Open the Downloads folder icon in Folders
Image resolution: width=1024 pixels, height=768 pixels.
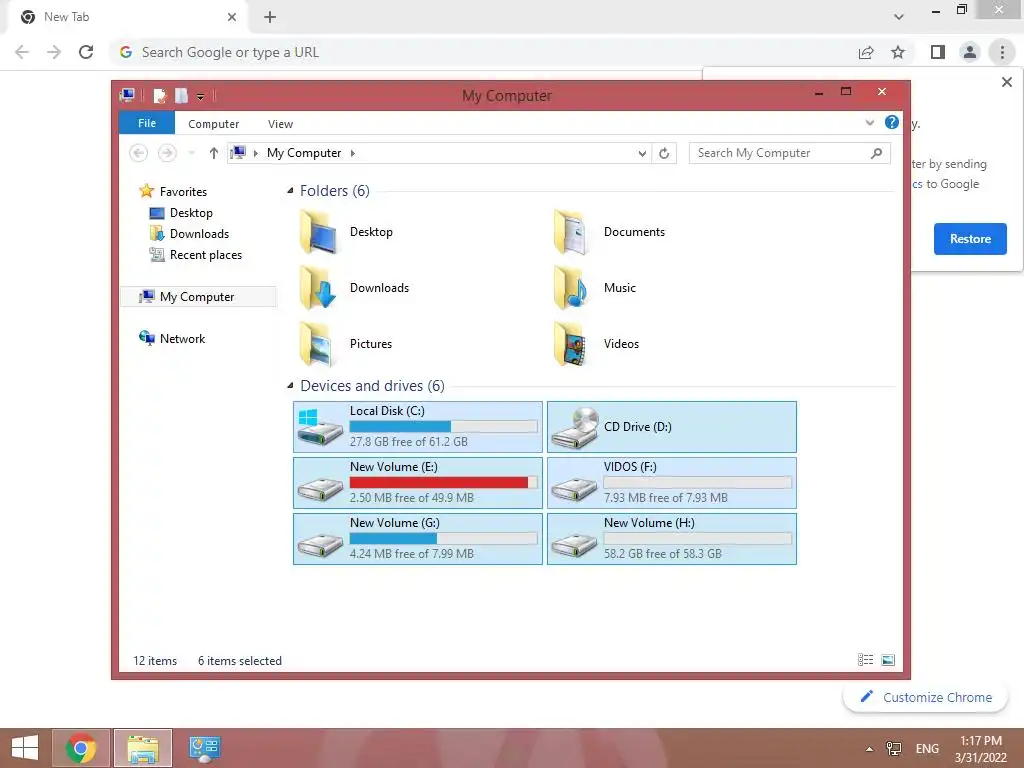(x=318, y=288)
